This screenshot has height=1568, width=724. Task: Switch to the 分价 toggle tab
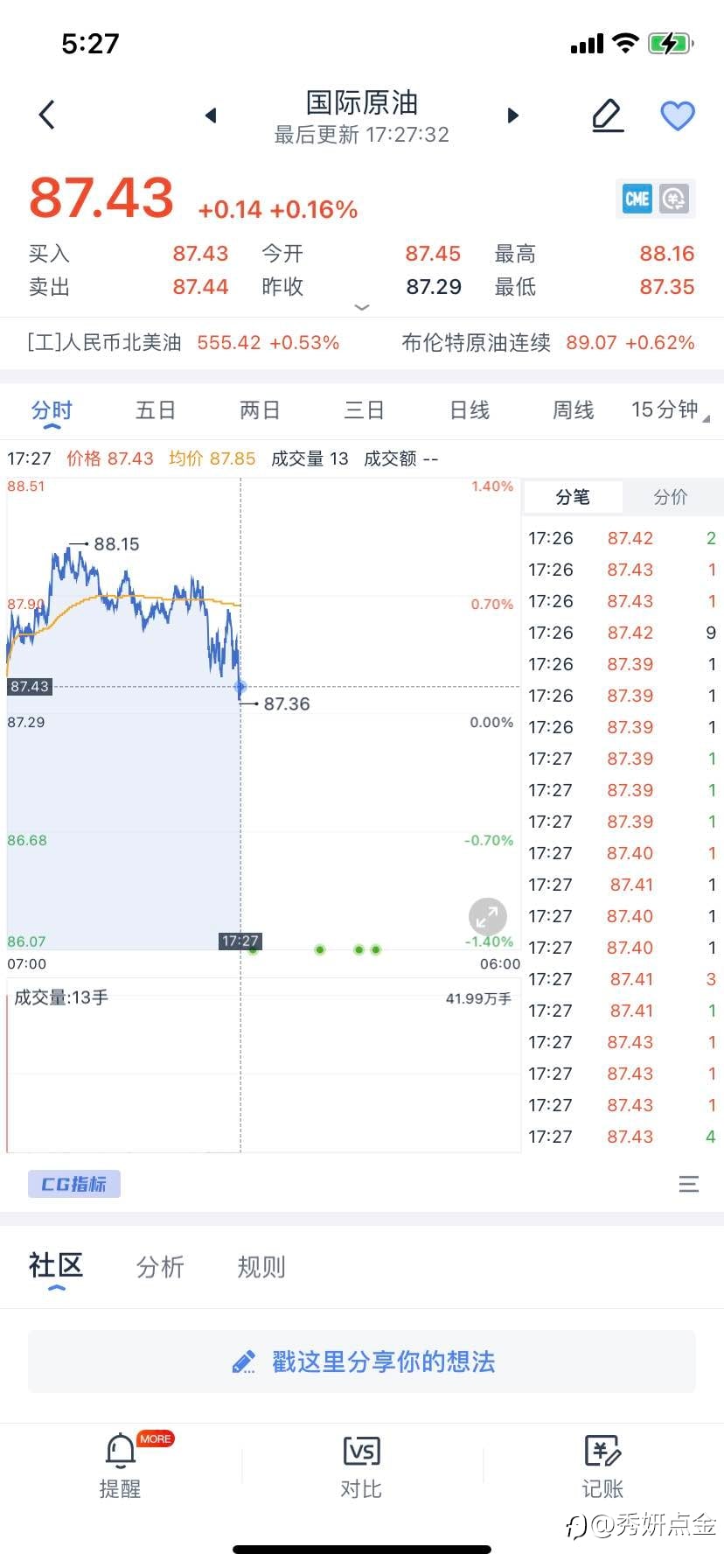(671, 497)
